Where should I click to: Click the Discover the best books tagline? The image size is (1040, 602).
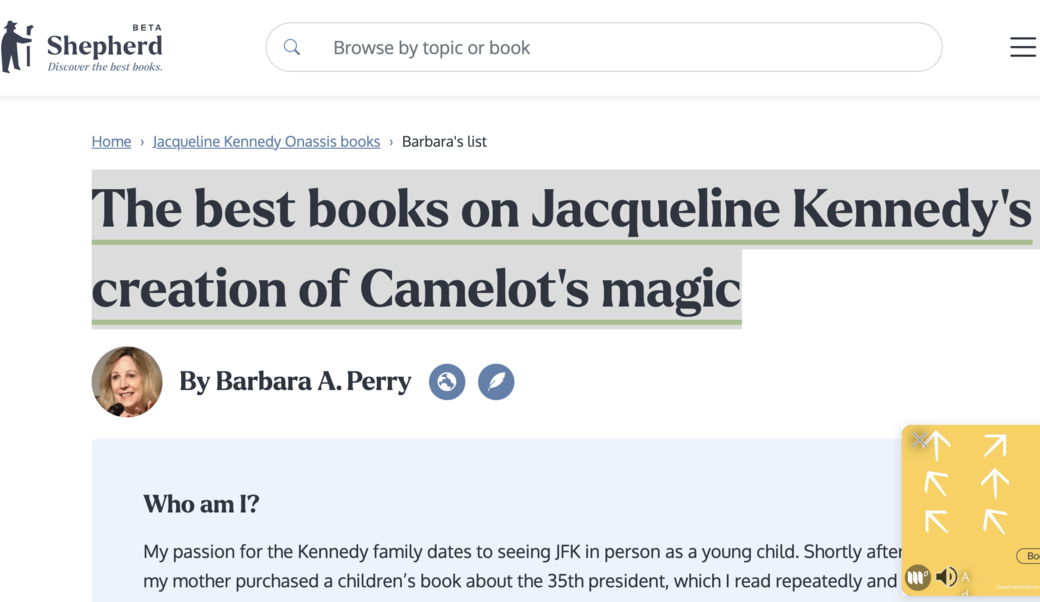(x=103, y=66)
